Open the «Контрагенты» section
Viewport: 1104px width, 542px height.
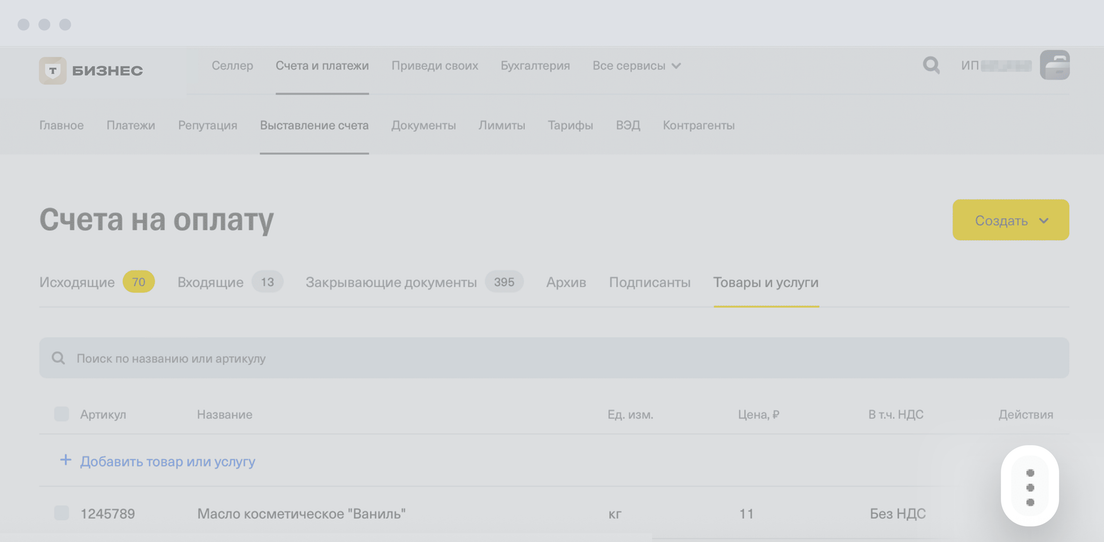(x=698, y=125)
